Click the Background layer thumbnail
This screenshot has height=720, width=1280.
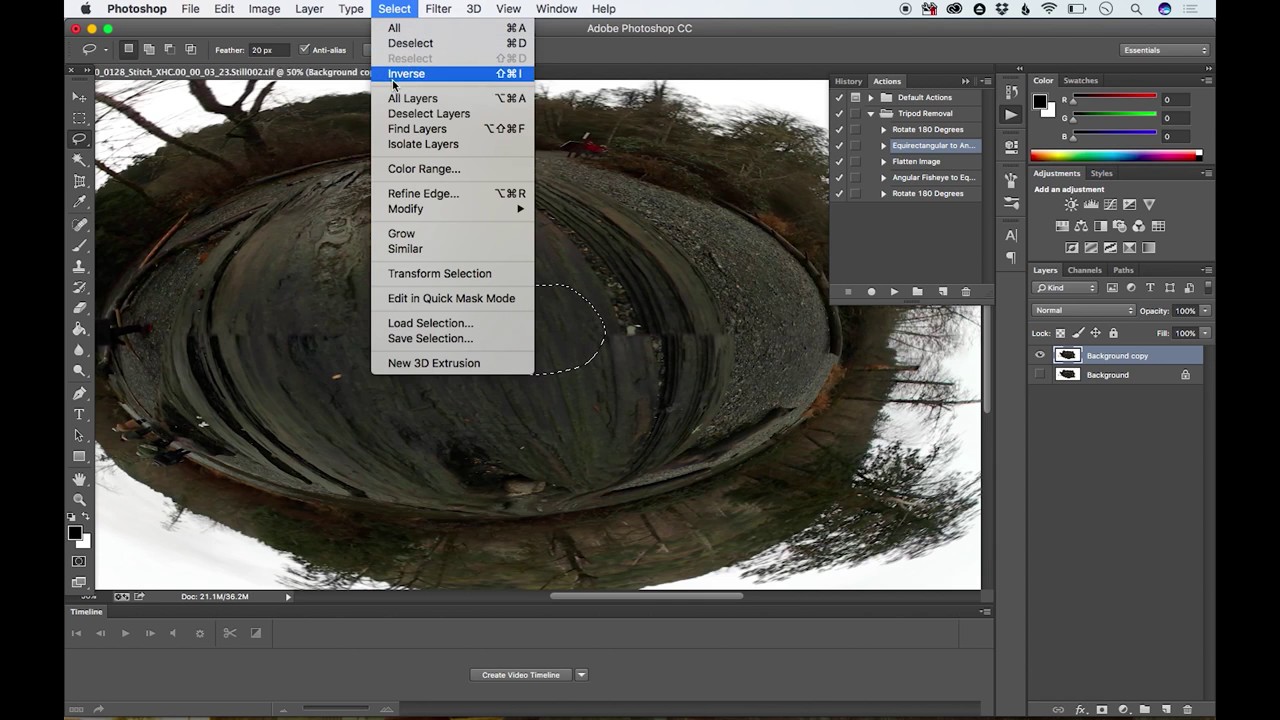pyautogui.click(x=1068, y=374)
